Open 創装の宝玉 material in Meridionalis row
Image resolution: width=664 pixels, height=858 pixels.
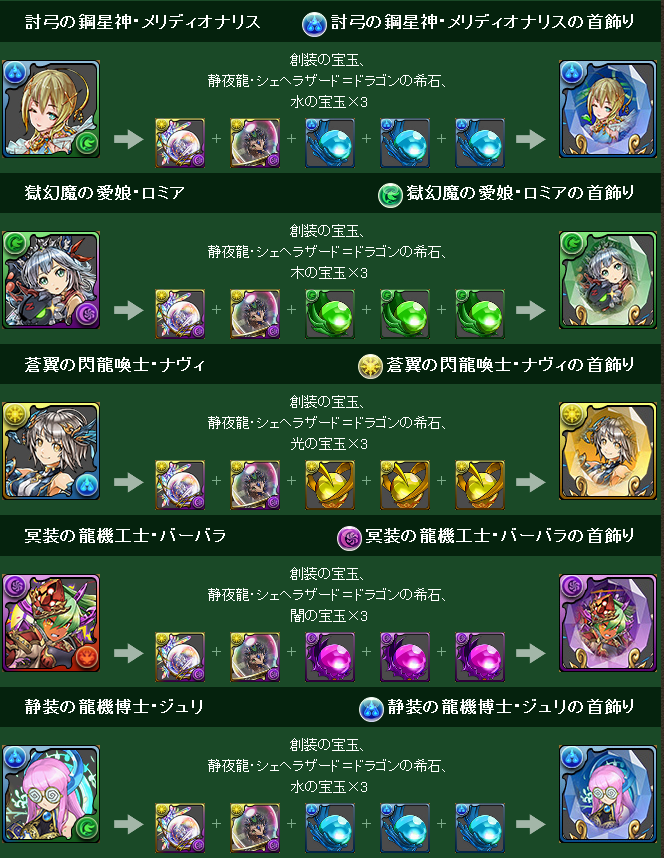click(x=180, y=143)
